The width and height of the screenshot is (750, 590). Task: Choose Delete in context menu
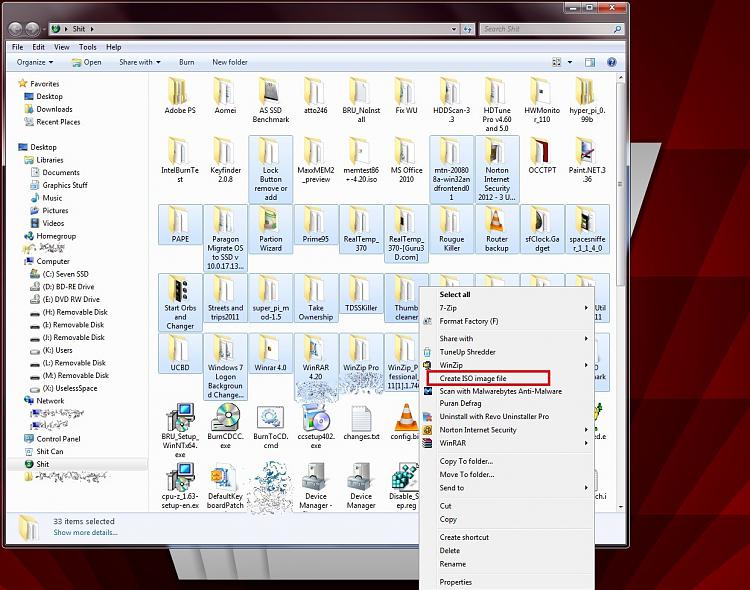pyautogui.click(x=507, y=550)
